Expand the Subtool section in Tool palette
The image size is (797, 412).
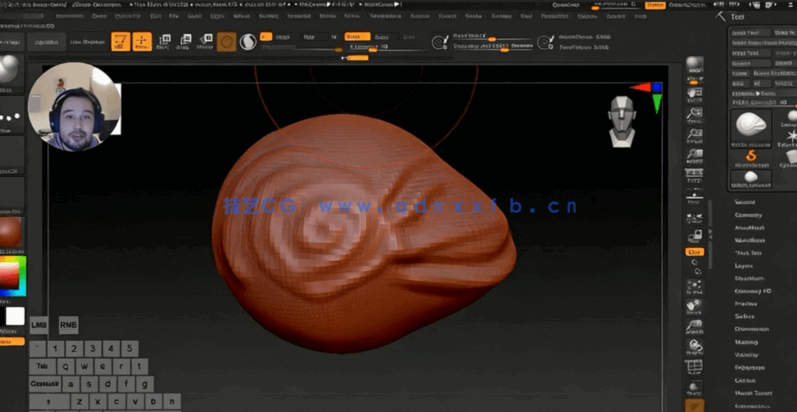(x=745, y=202)
